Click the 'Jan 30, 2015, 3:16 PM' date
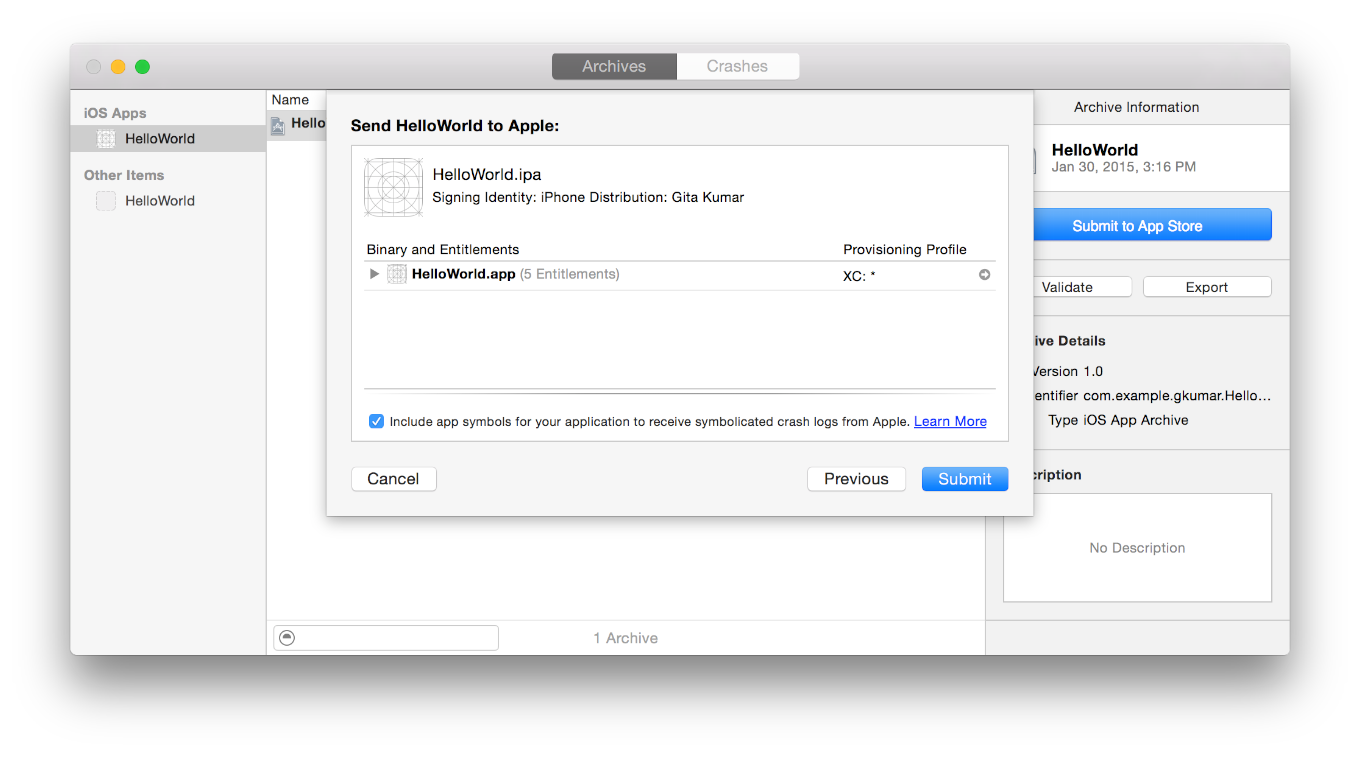1360x757 pixels. pyautogui.click(x=1123, y=167)
